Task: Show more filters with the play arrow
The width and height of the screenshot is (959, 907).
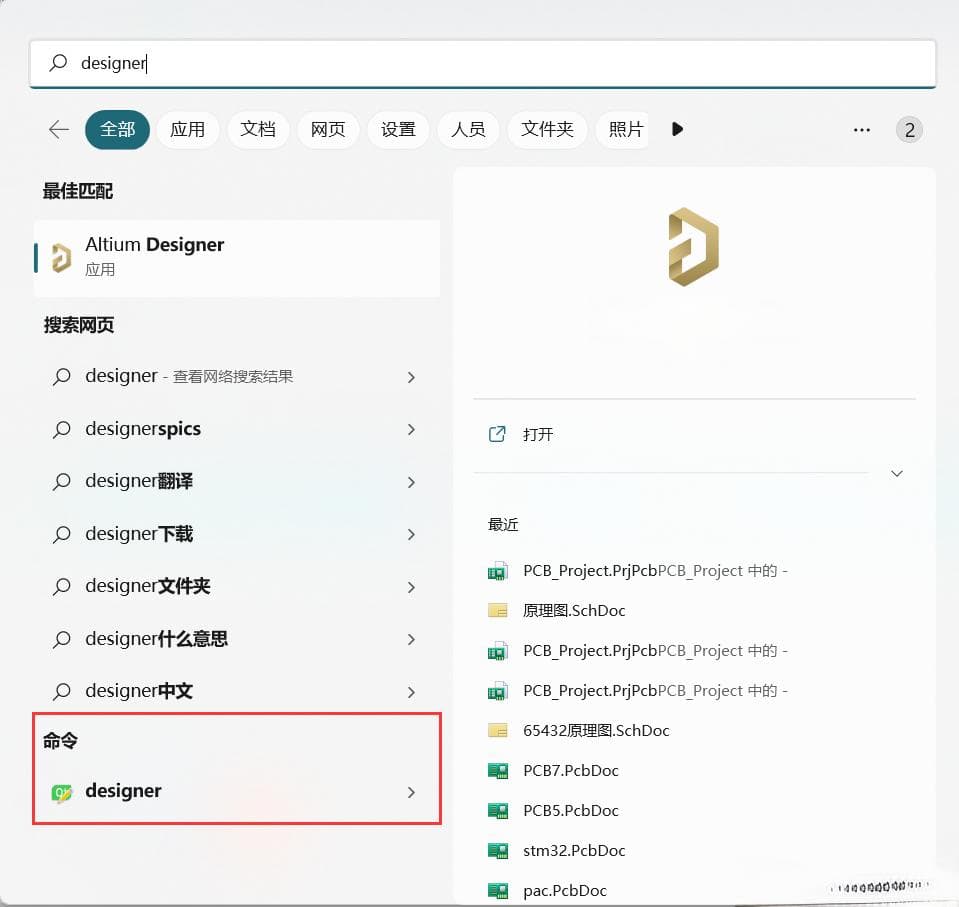Action: point(677,129)
